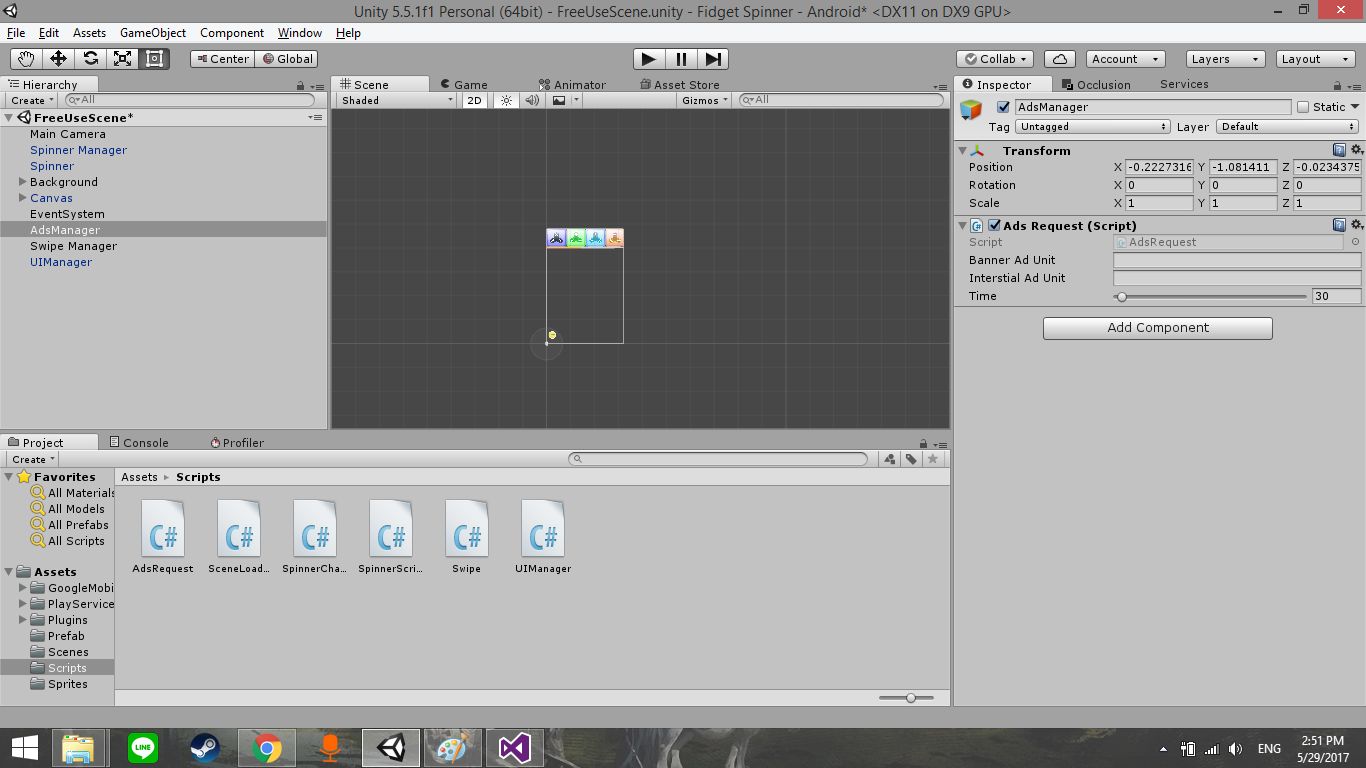Select the Scale tool

tap(122, 59)
